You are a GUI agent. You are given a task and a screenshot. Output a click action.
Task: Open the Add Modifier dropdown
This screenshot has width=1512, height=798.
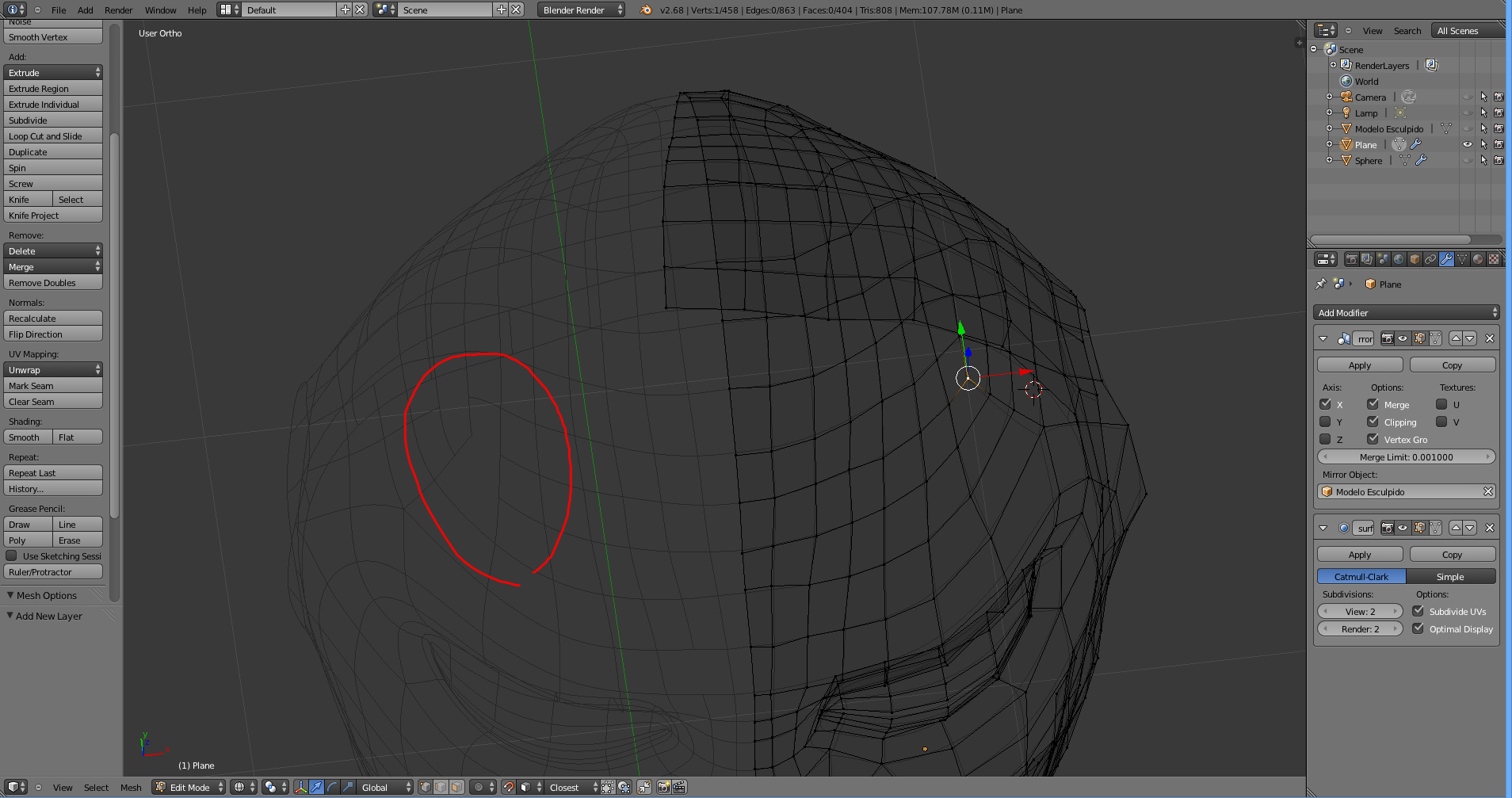(1406, 312)
